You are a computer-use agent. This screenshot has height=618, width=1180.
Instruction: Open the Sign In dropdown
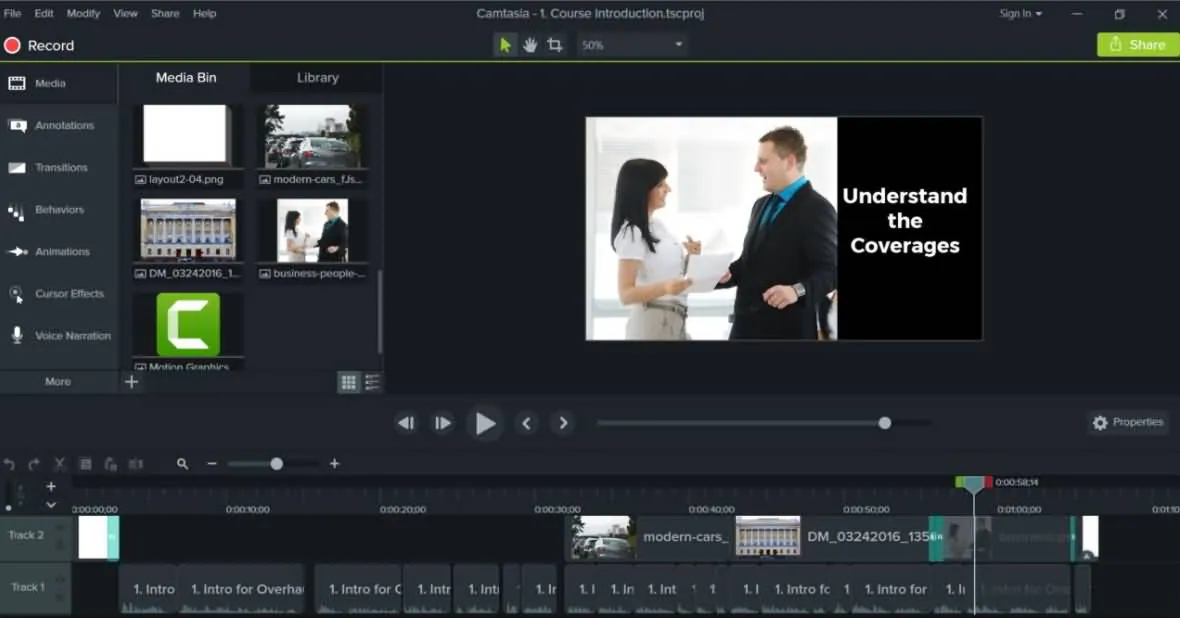click(x=1020, y=14)
